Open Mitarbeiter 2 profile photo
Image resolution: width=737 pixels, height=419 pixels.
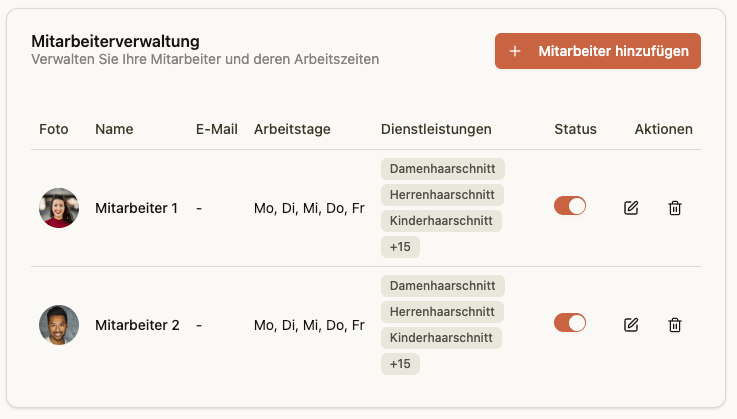pyautogui.click(x=58, y=325)
